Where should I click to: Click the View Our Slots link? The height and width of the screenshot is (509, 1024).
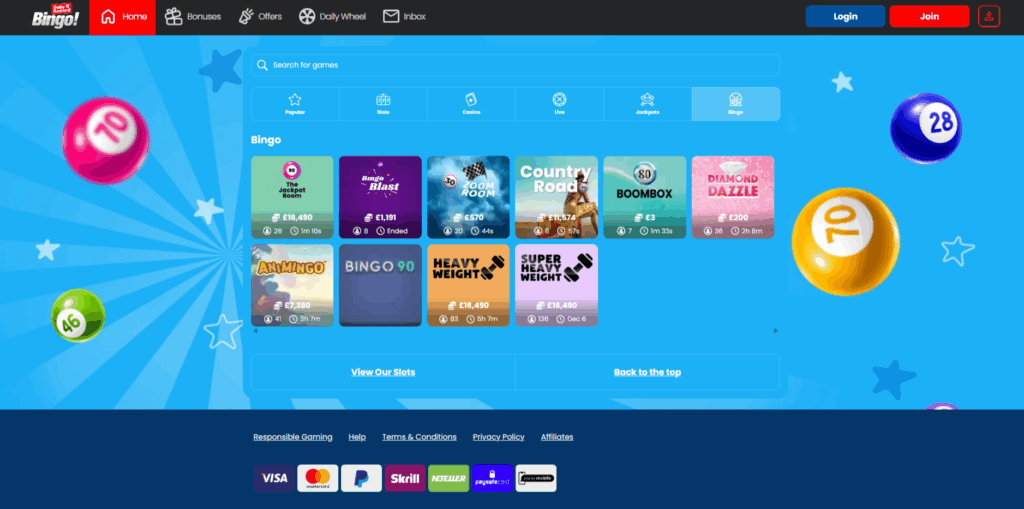[x=383, y=372]
